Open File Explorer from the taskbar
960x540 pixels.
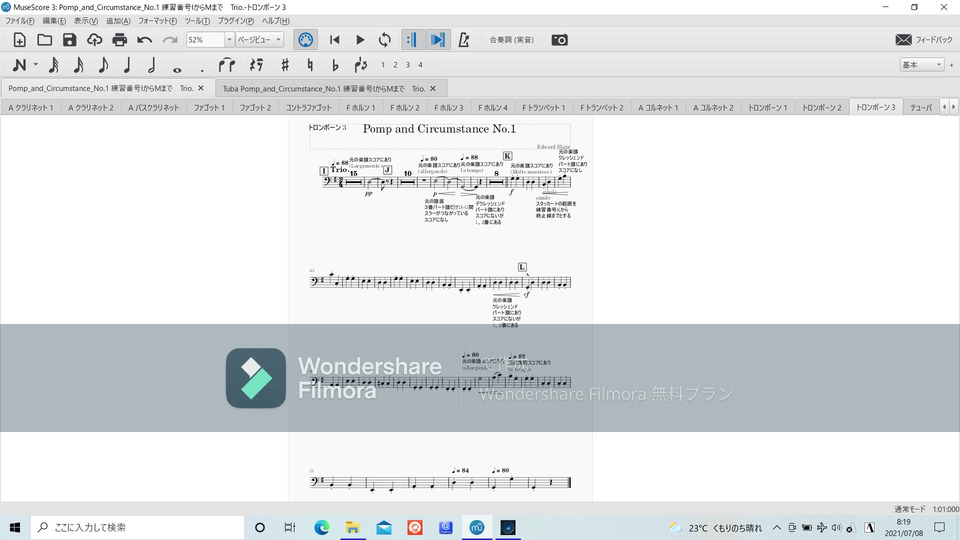pos(353,527)
